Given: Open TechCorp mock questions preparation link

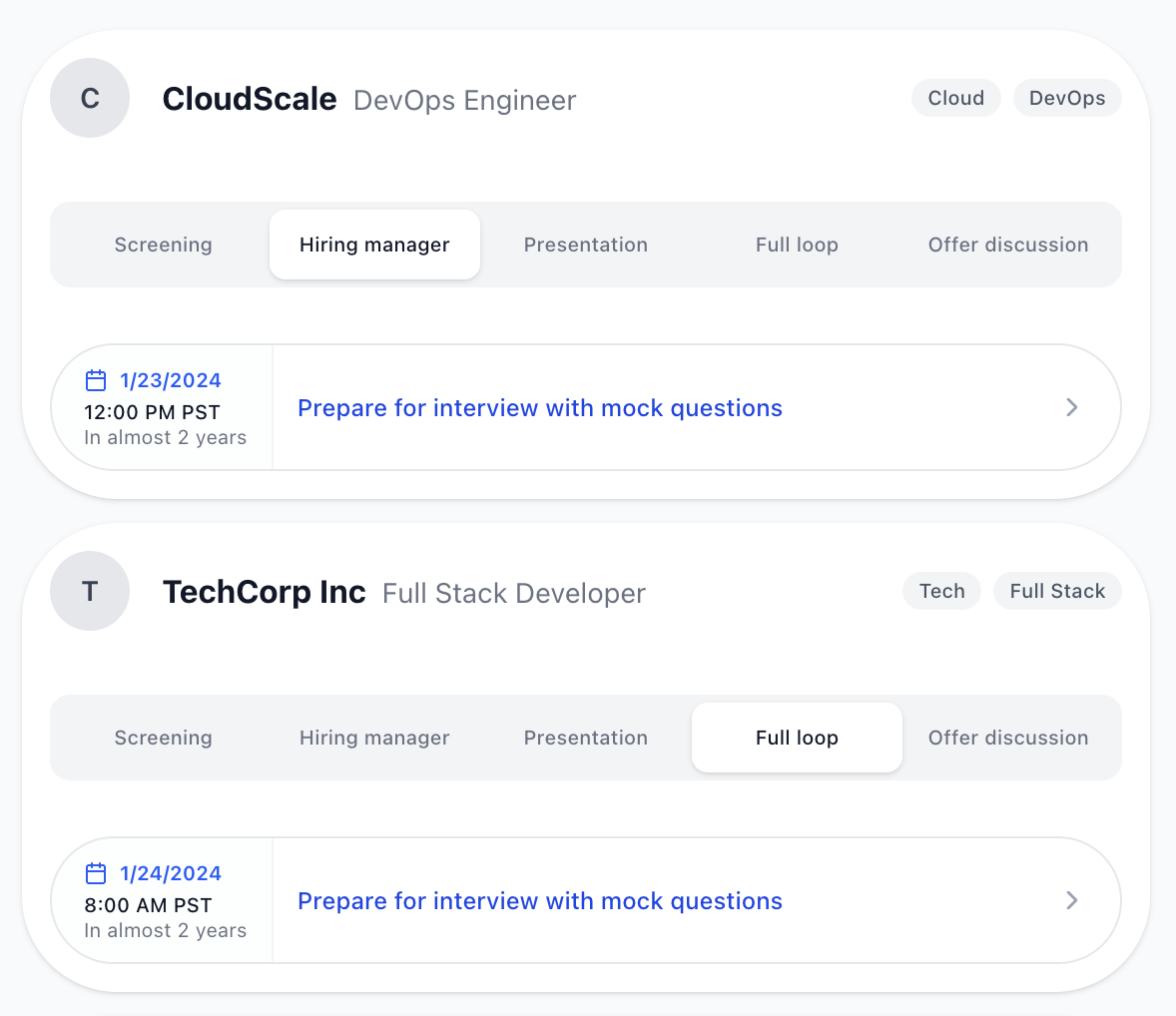Looking at the screenshot, I should click(x=539, y=900).
